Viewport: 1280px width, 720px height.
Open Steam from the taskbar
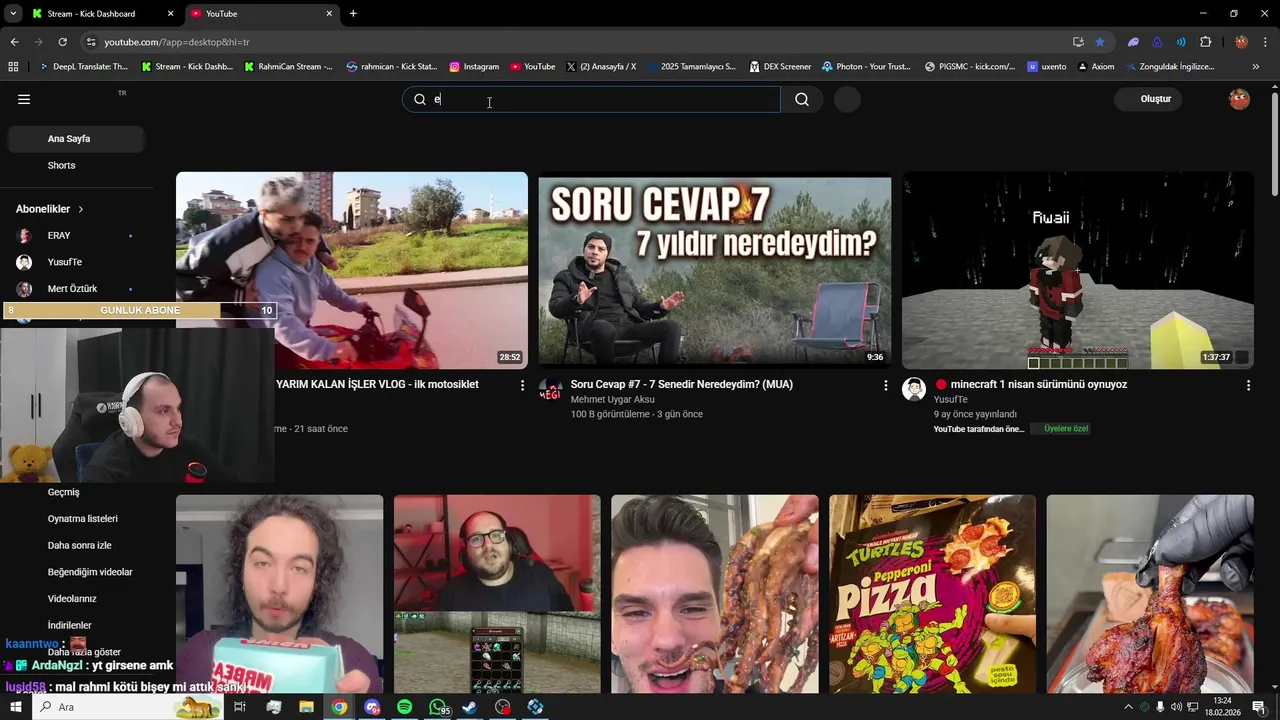[x=469, y=707]
